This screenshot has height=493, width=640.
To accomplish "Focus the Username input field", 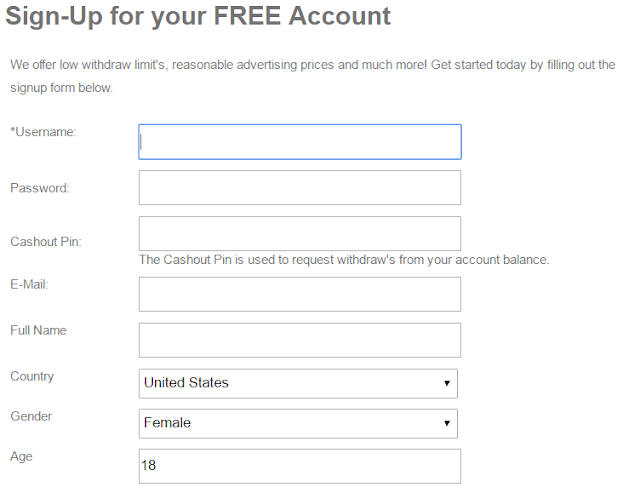I will pyautogui.click(x=300, y=142).
